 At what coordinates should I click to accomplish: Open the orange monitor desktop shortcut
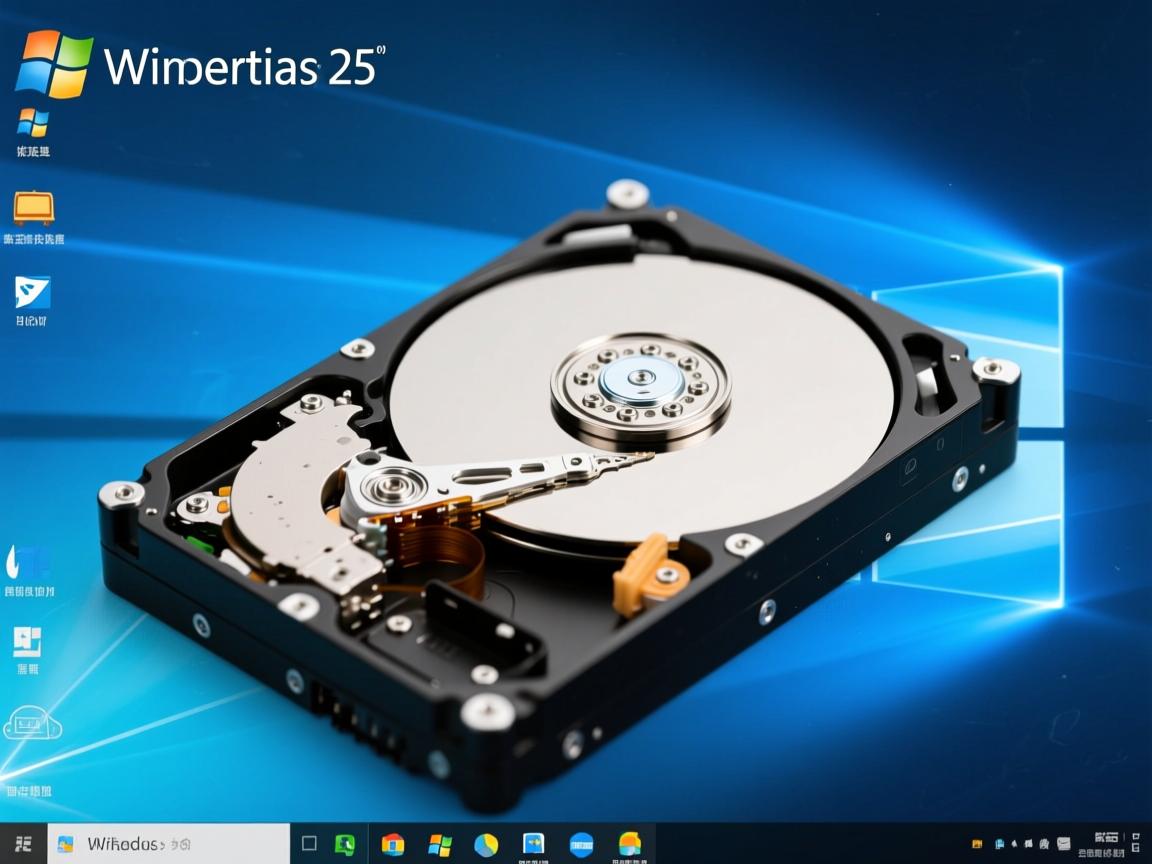point(34,208)
